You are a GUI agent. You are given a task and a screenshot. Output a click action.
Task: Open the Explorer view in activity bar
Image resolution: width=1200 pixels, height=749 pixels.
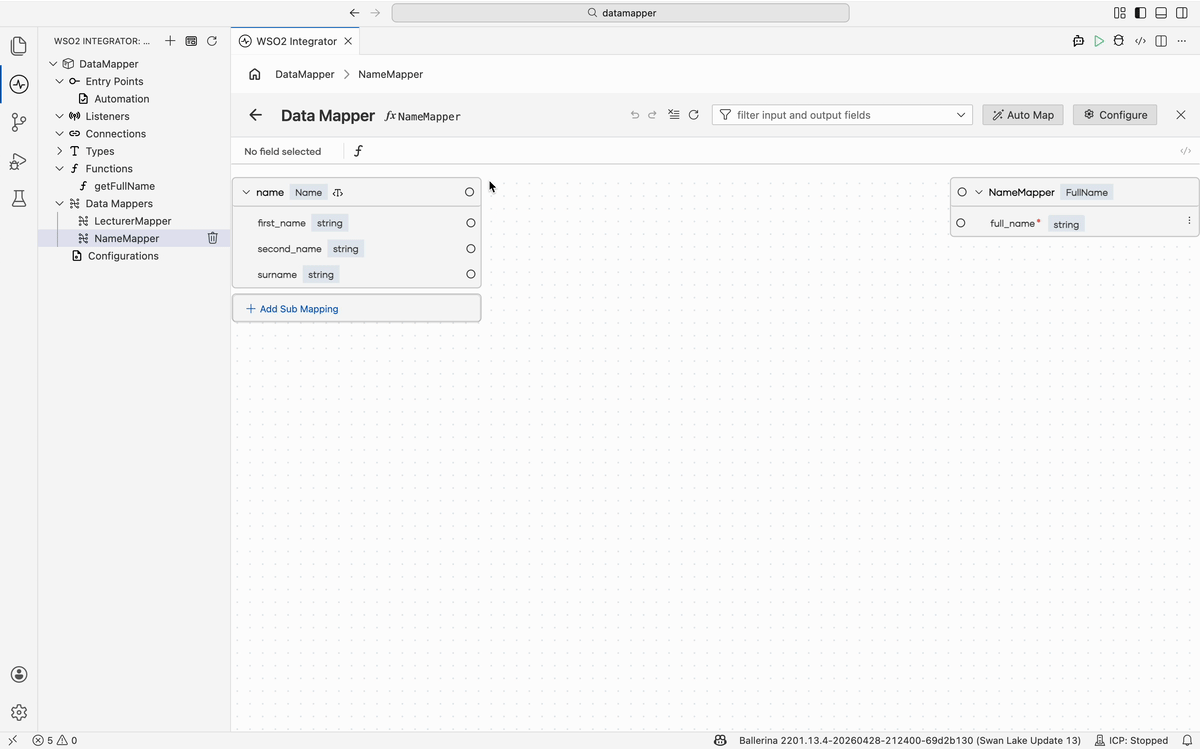click(x=18, y=46)
